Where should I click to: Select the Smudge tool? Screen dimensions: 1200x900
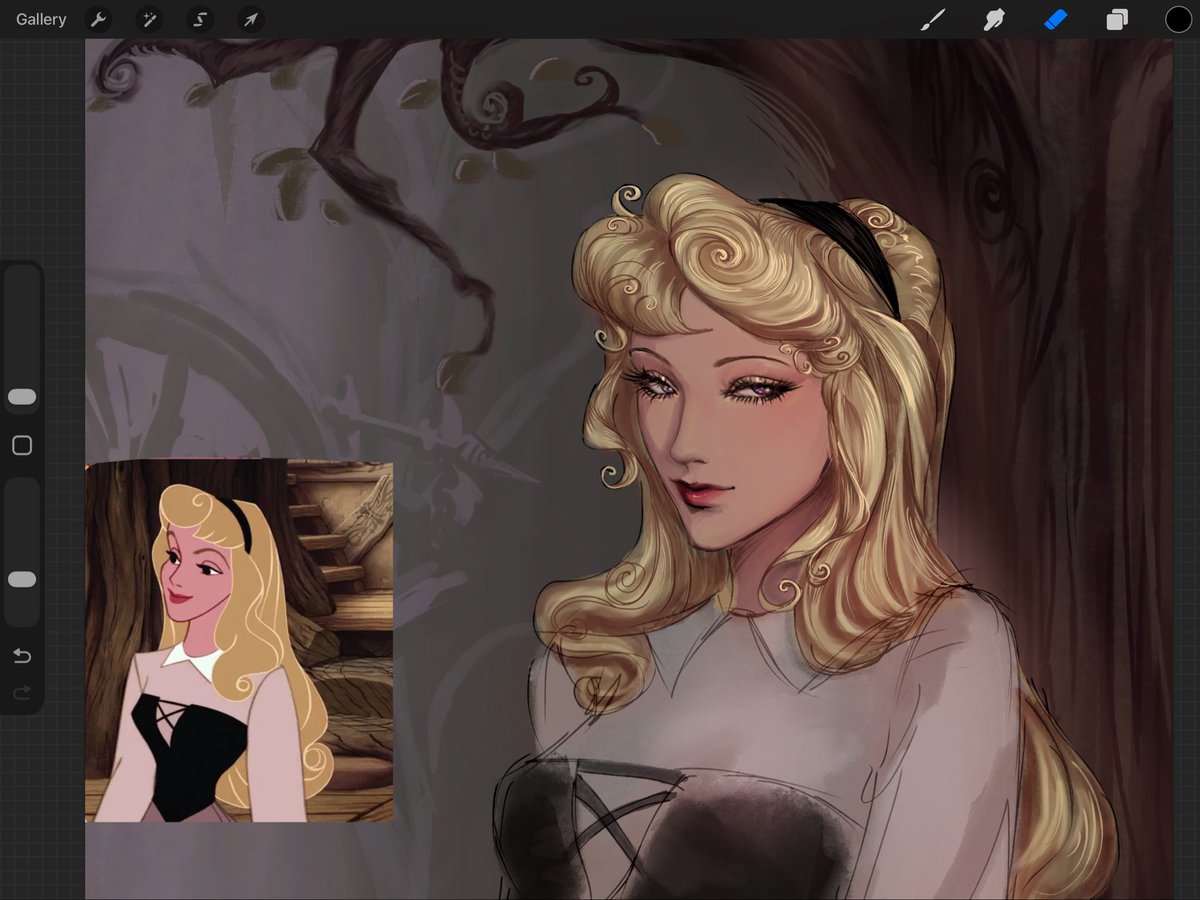point(994,19)
